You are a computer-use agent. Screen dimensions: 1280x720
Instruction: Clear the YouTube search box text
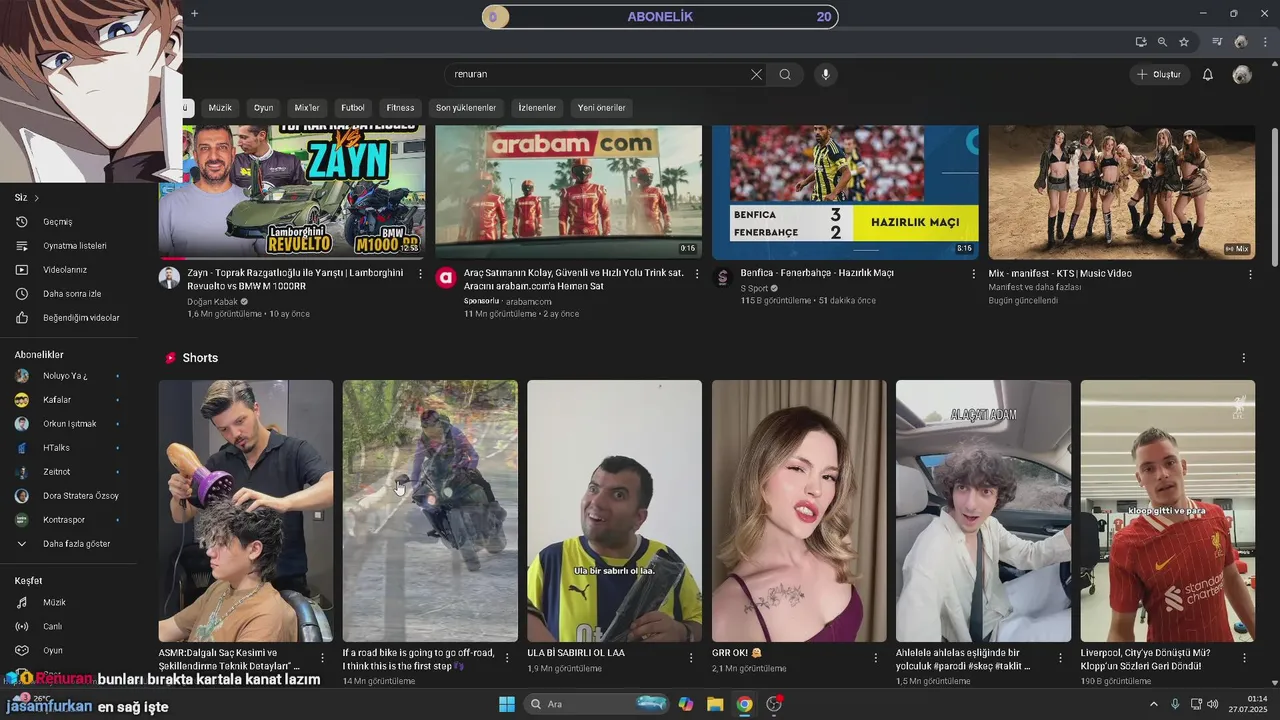click(x=756, y=74)
